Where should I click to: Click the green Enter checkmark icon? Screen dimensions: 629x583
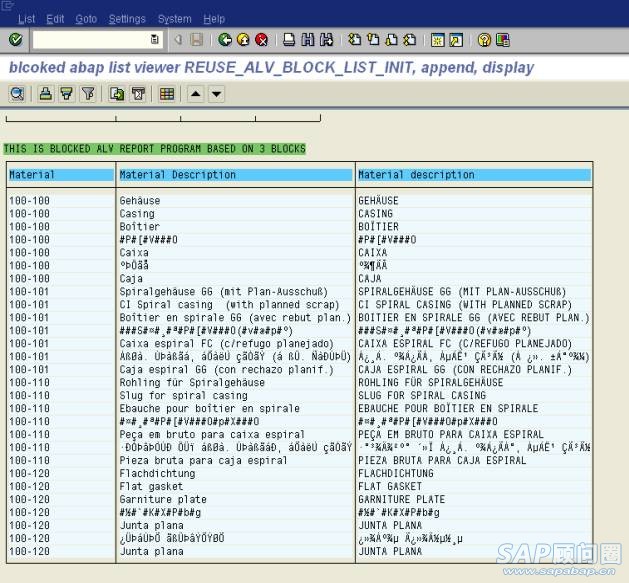[x=15, y=40]
